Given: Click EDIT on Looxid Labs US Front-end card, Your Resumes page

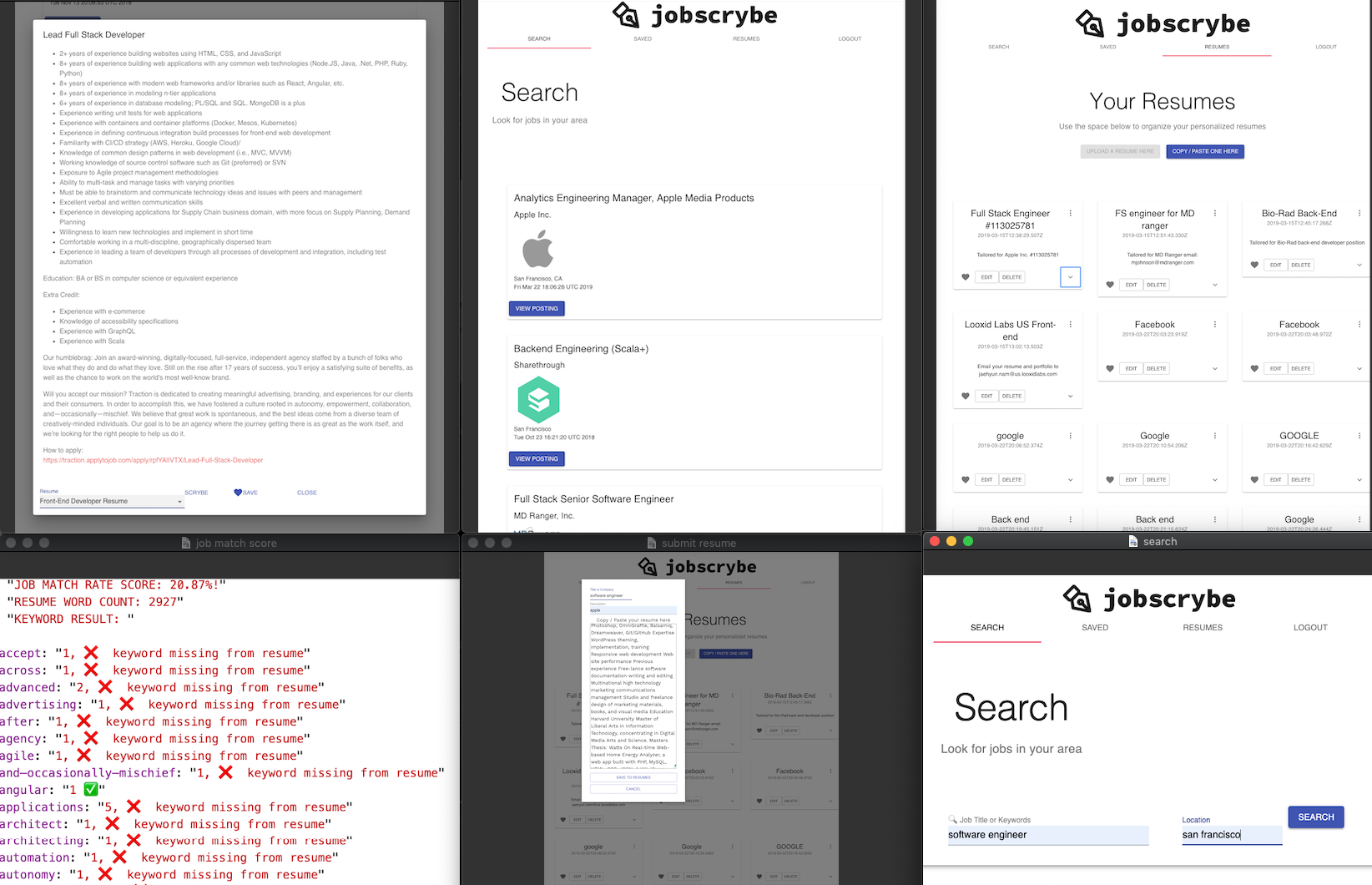Looking at the screenshot, I should click(x=986, y=396).
